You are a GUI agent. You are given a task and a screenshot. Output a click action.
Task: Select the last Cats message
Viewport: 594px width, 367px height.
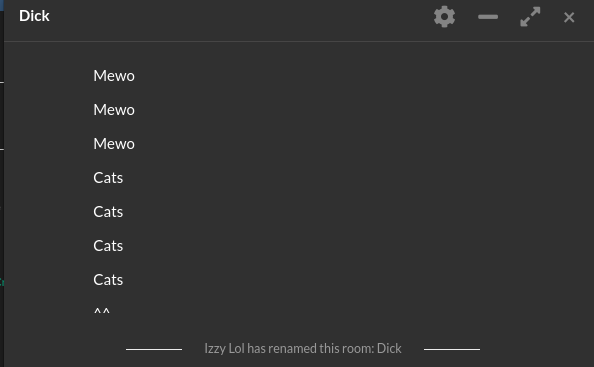pos(108,280)
